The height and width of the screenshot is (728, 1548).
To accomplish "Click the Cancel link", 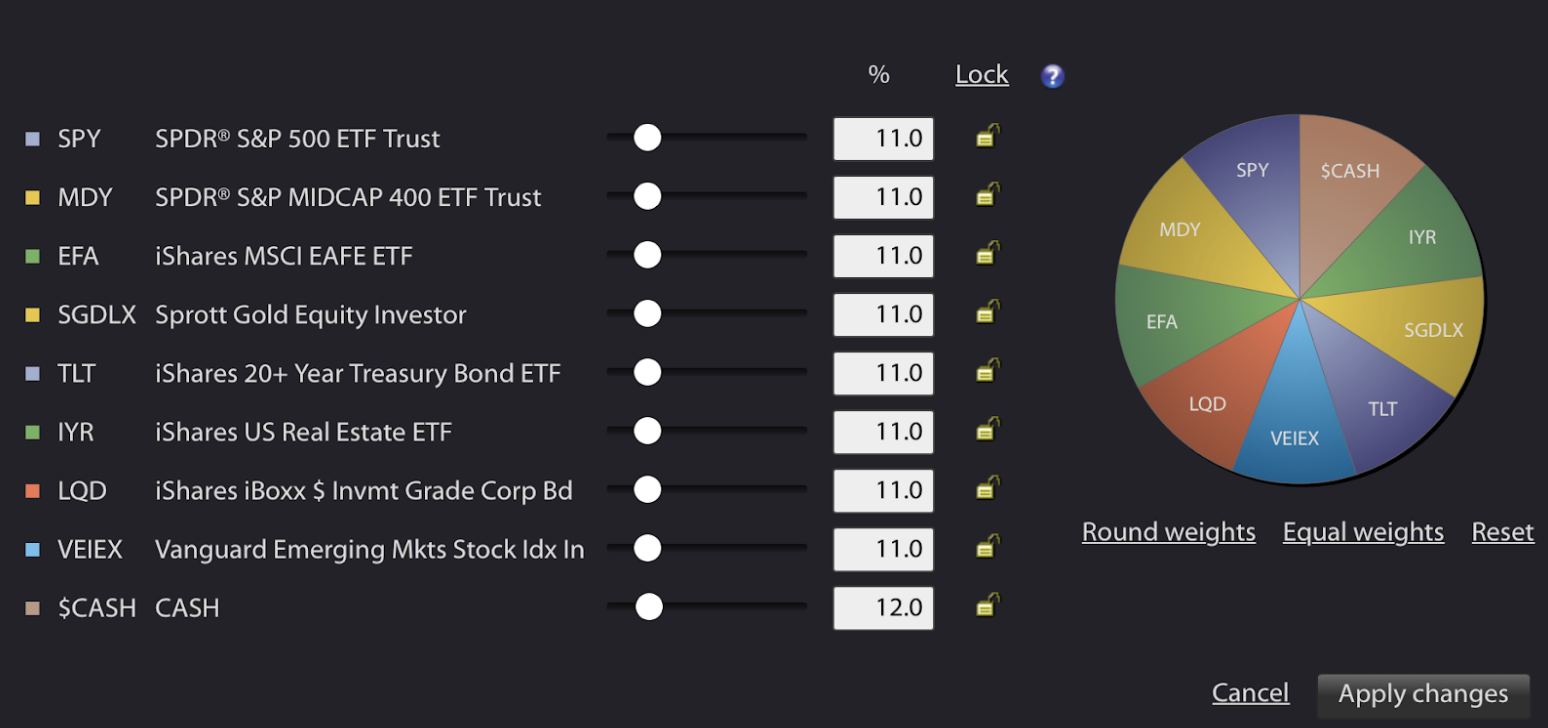I will coord(1250,693).
